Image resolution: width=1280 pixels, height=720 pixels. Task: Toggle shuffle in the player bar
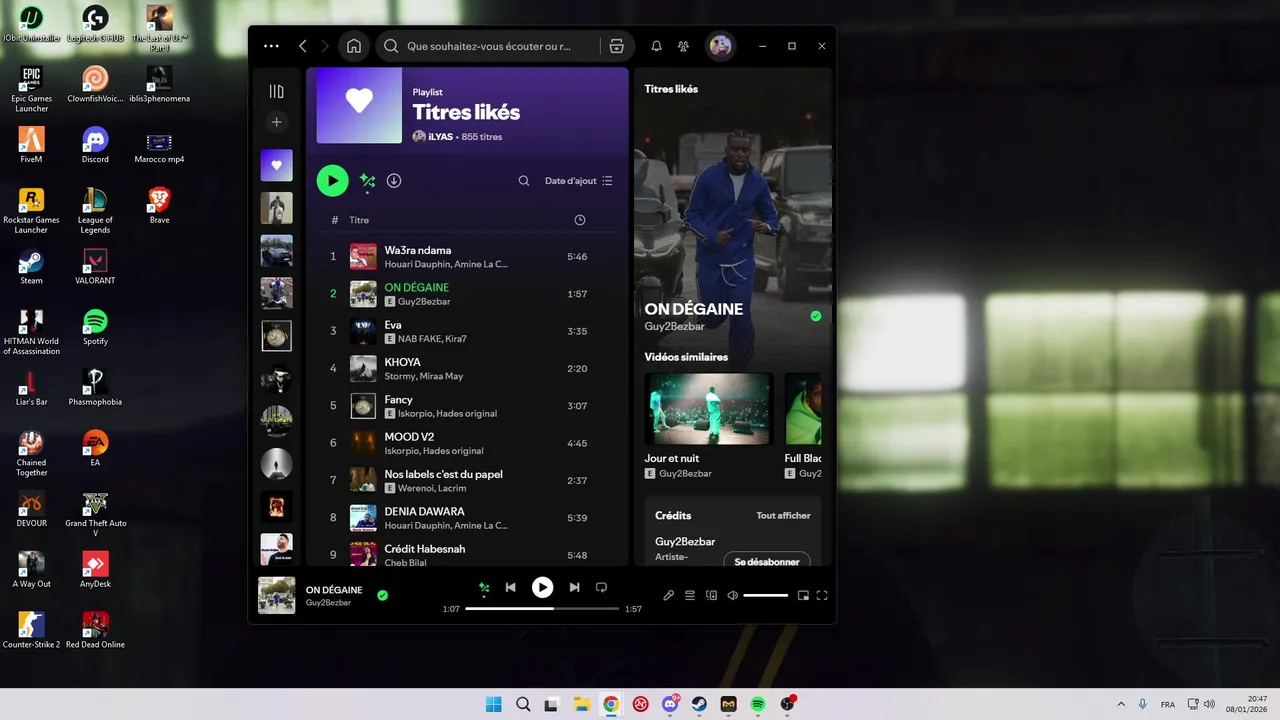pos(484,588)
